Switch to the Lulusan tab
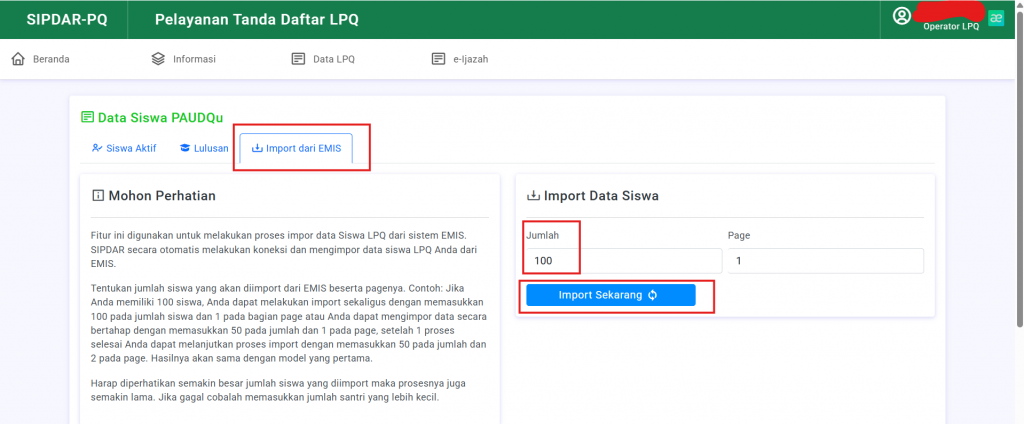 pos(204,148)
